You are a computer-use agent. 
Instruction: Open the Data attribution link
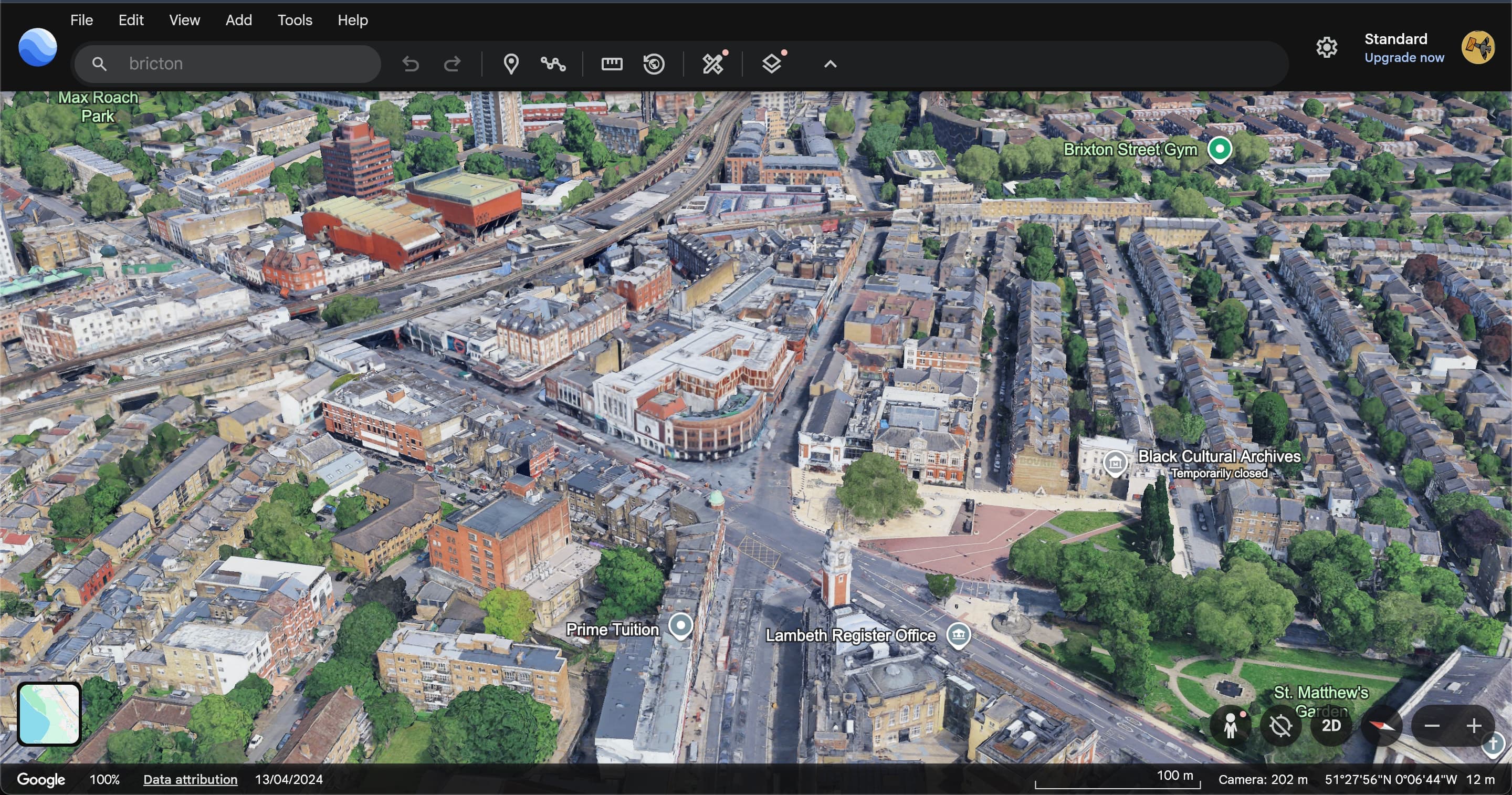pos(190,779)
